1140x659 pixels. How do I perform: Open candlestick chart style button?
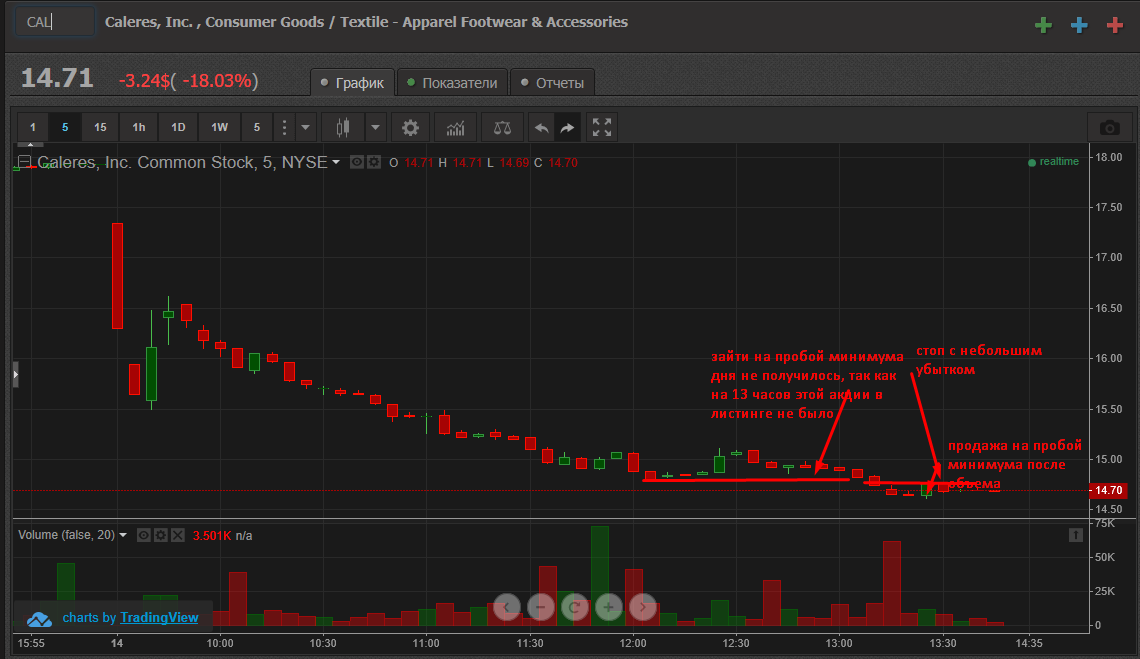(x=342, y=128)
